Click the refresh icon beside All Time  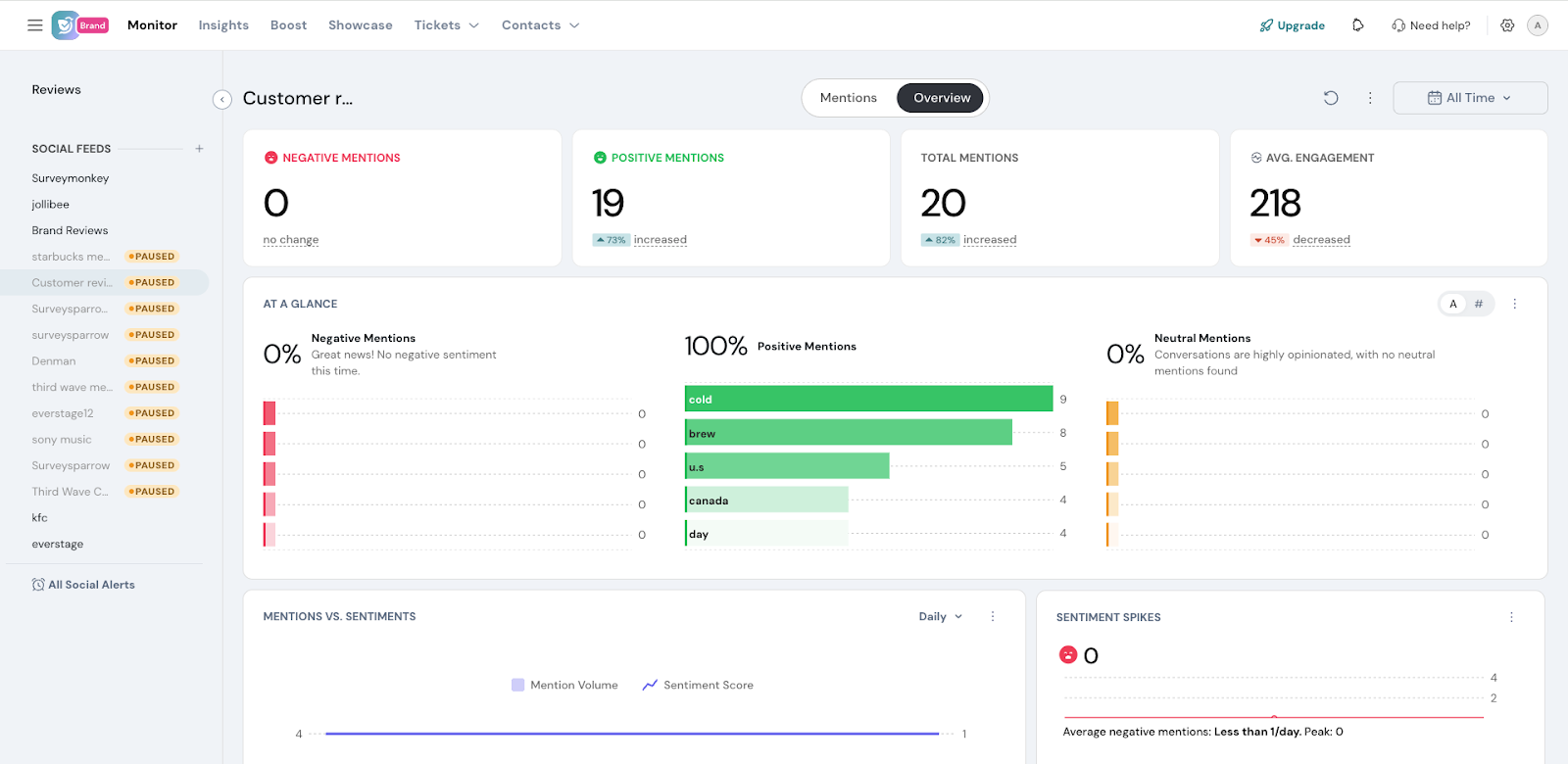tap(1331, 98)
